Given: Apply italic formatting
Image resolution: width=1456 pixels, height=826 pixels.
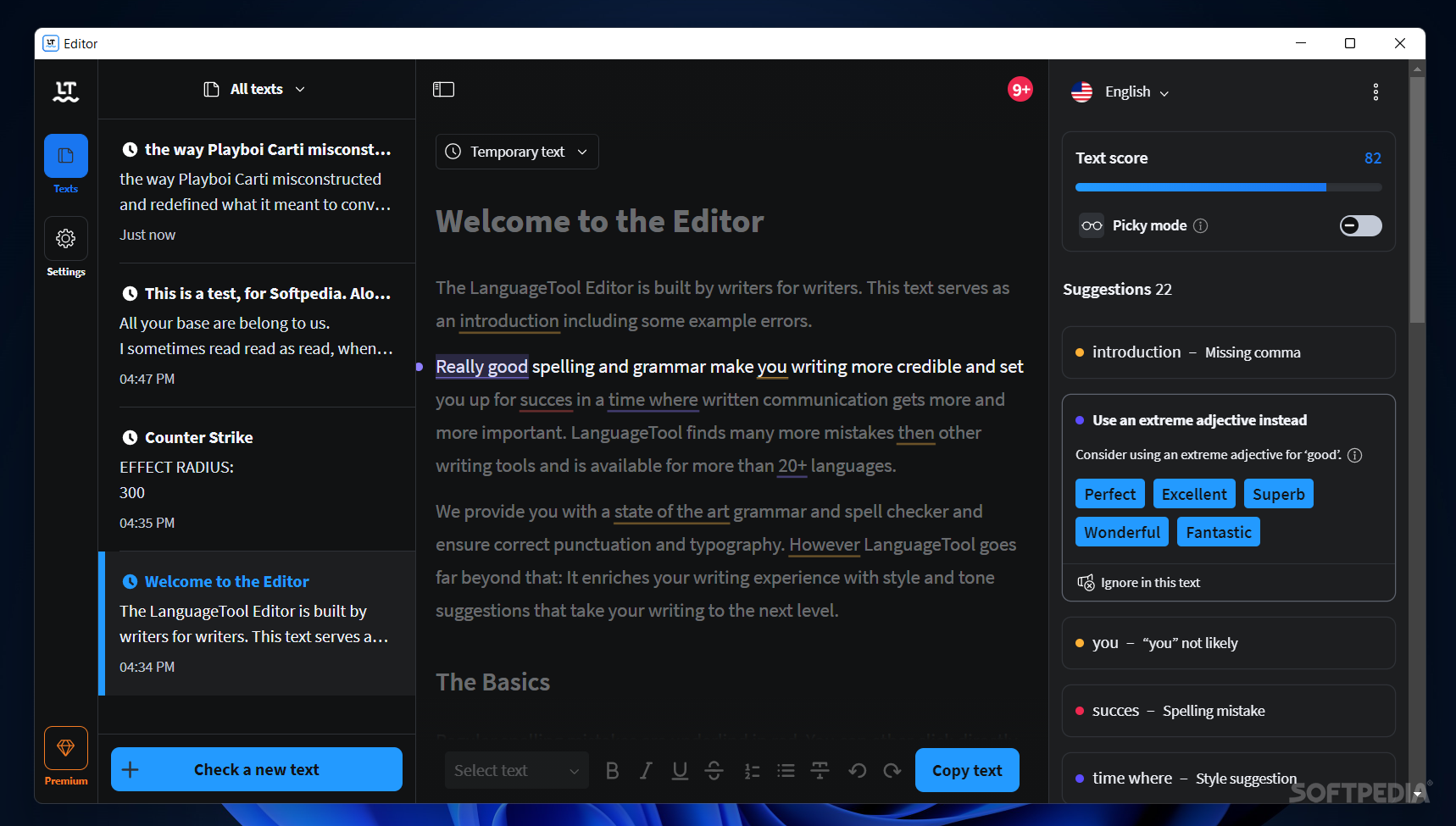Looking at the screenshot, I should [x=646, y=770].
